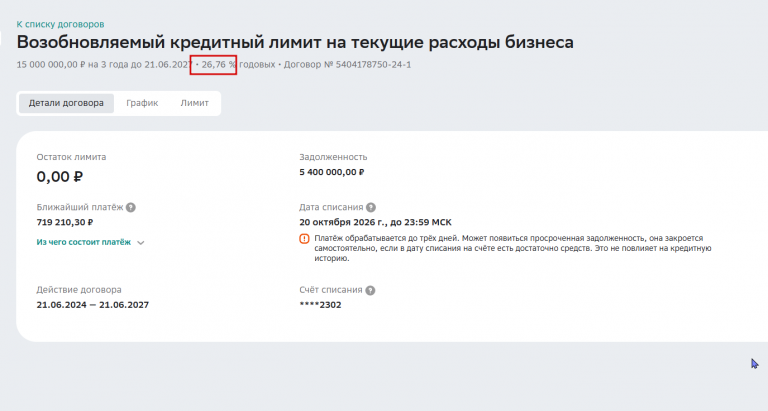768x411 pixels.
Task: Click the remaining limit value '0,00 ₽'
Action: tap(60, 176)
